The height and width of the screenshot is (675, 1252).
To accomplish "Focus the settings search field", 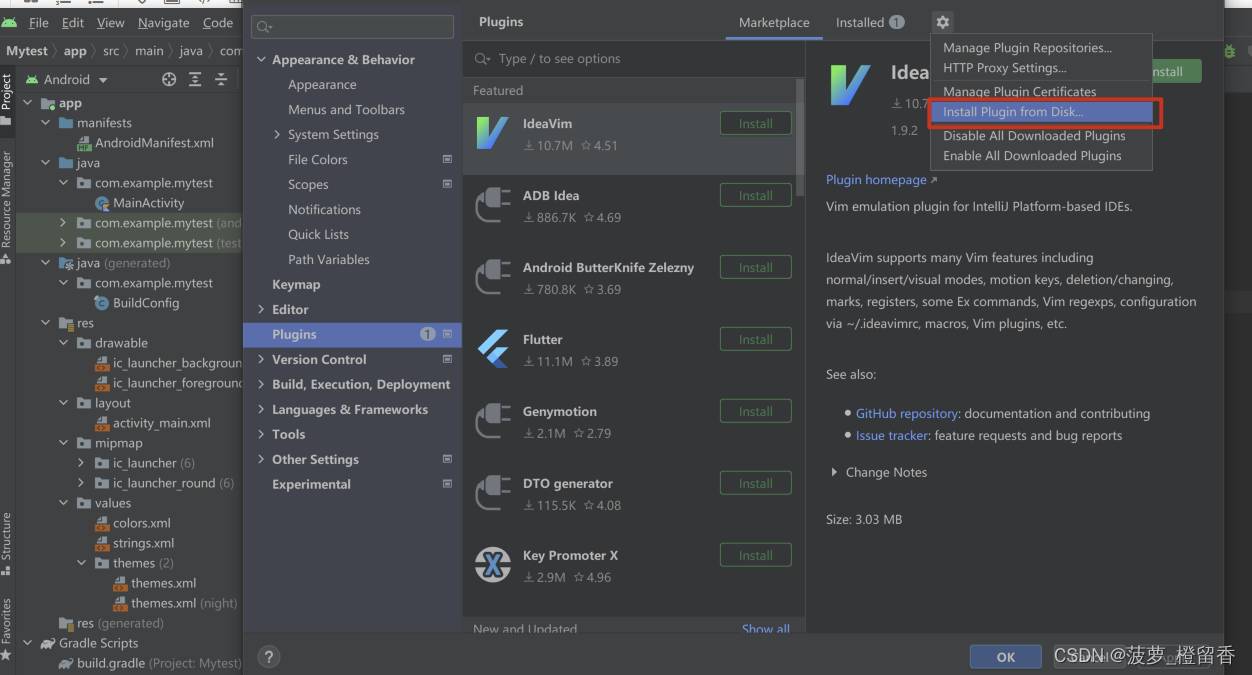I will point(353,27).
